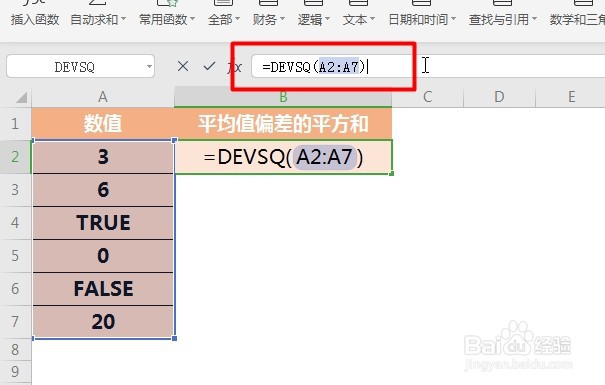
Task: Select column D header
Action: coord(499,97)
